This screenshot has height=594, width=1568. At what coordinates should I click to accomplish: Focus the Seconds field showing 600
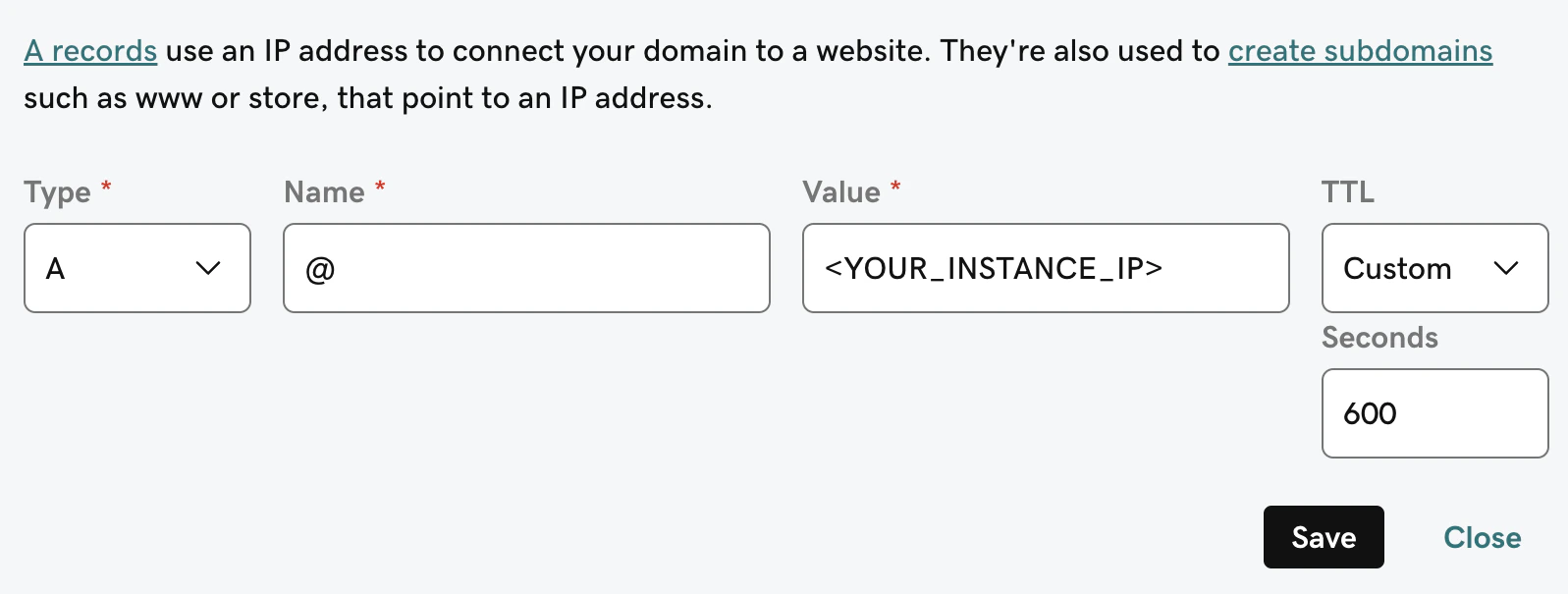tap(1434, 413)
